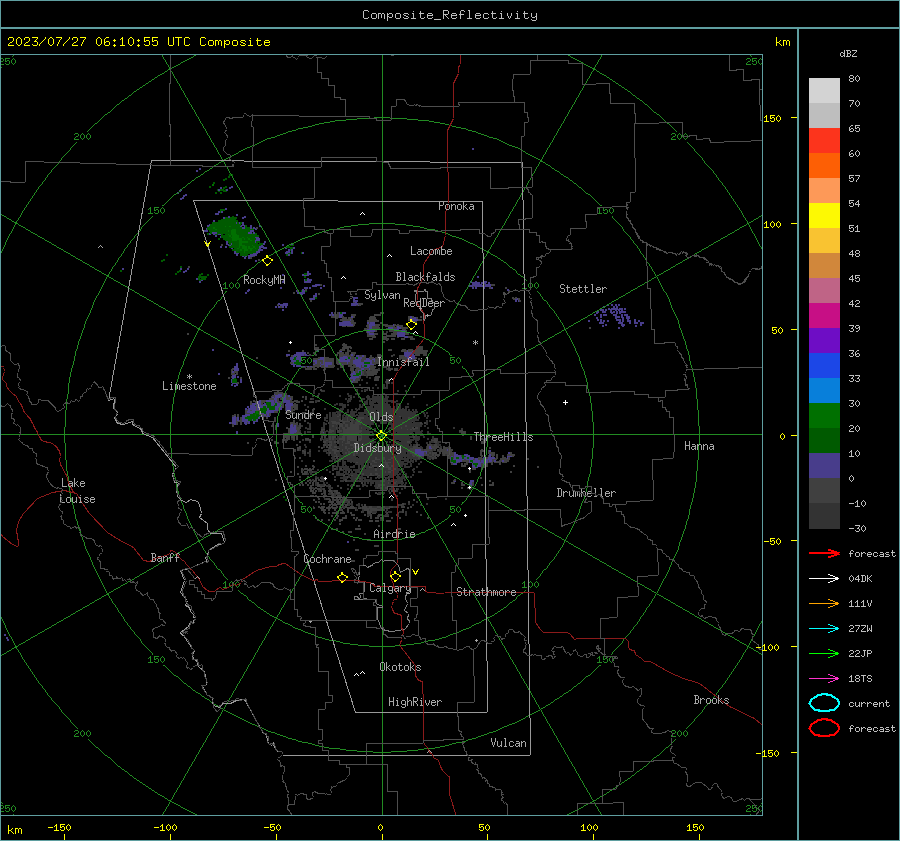Viewport: 900px width, 841px height.
Task: Click the Limestone label
Action: pos(189,386)
